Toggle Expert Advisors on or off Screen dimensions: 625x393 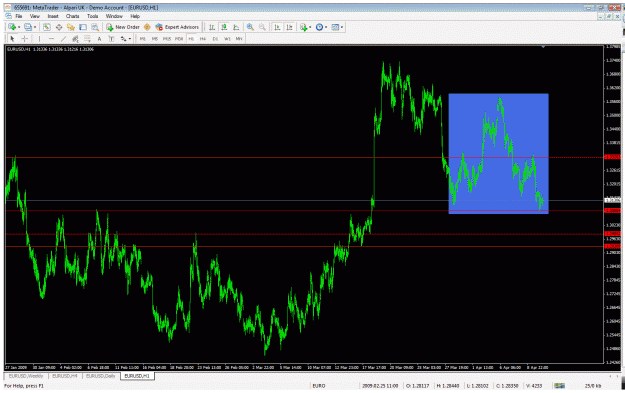pos(177,27)
